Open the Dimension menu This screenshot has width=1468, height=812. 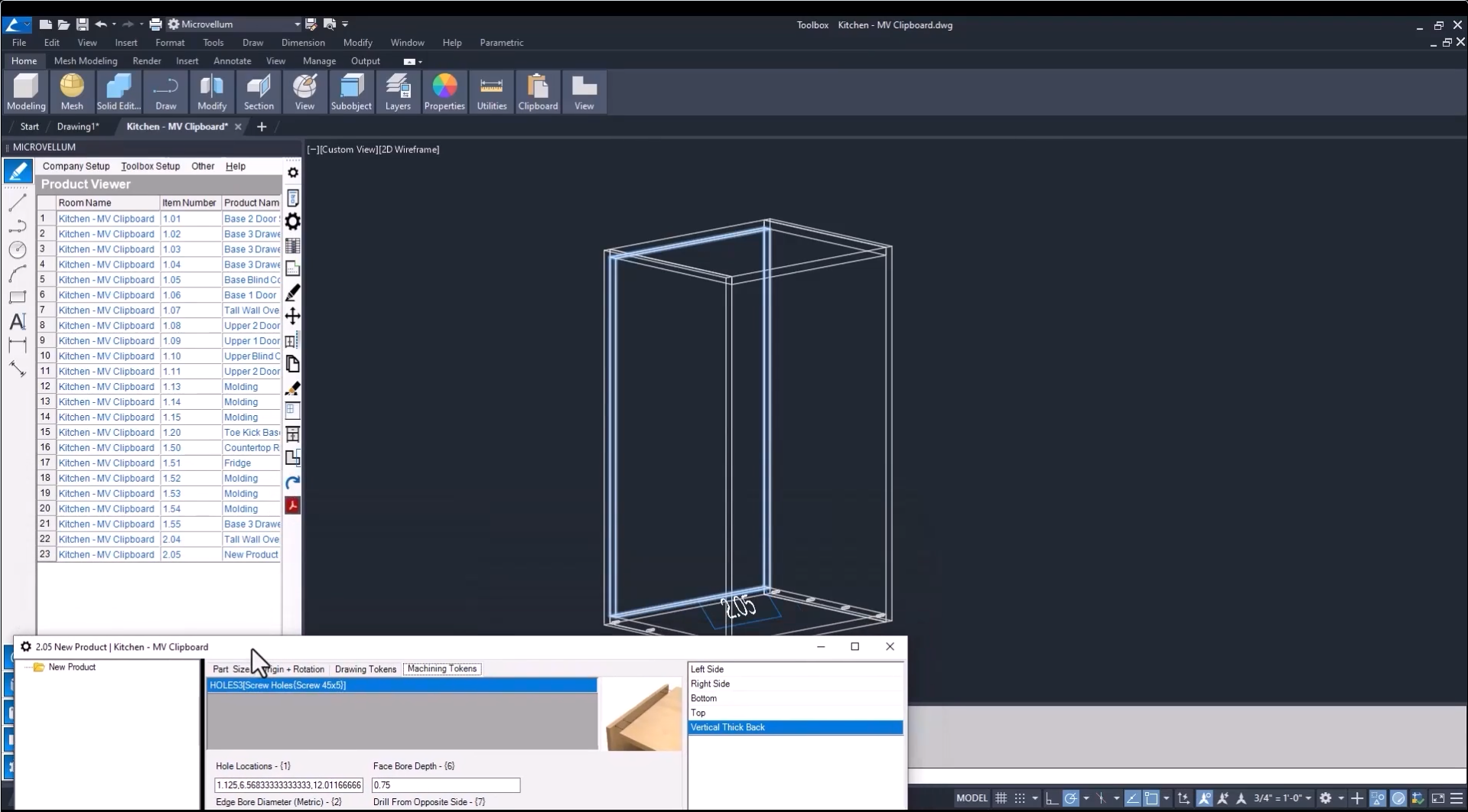pyautogui.click(x=303, y=43)
